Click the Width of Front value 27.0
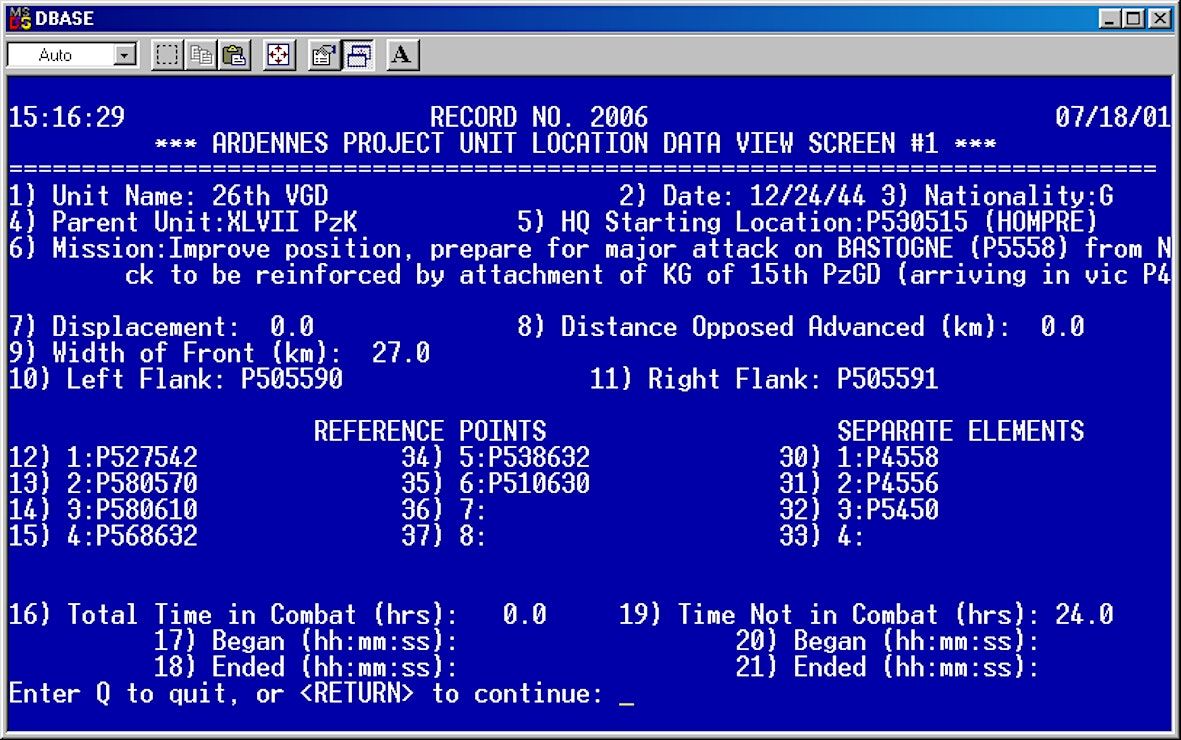This screenshot has height=740, width=1181. tap(400, 352)
